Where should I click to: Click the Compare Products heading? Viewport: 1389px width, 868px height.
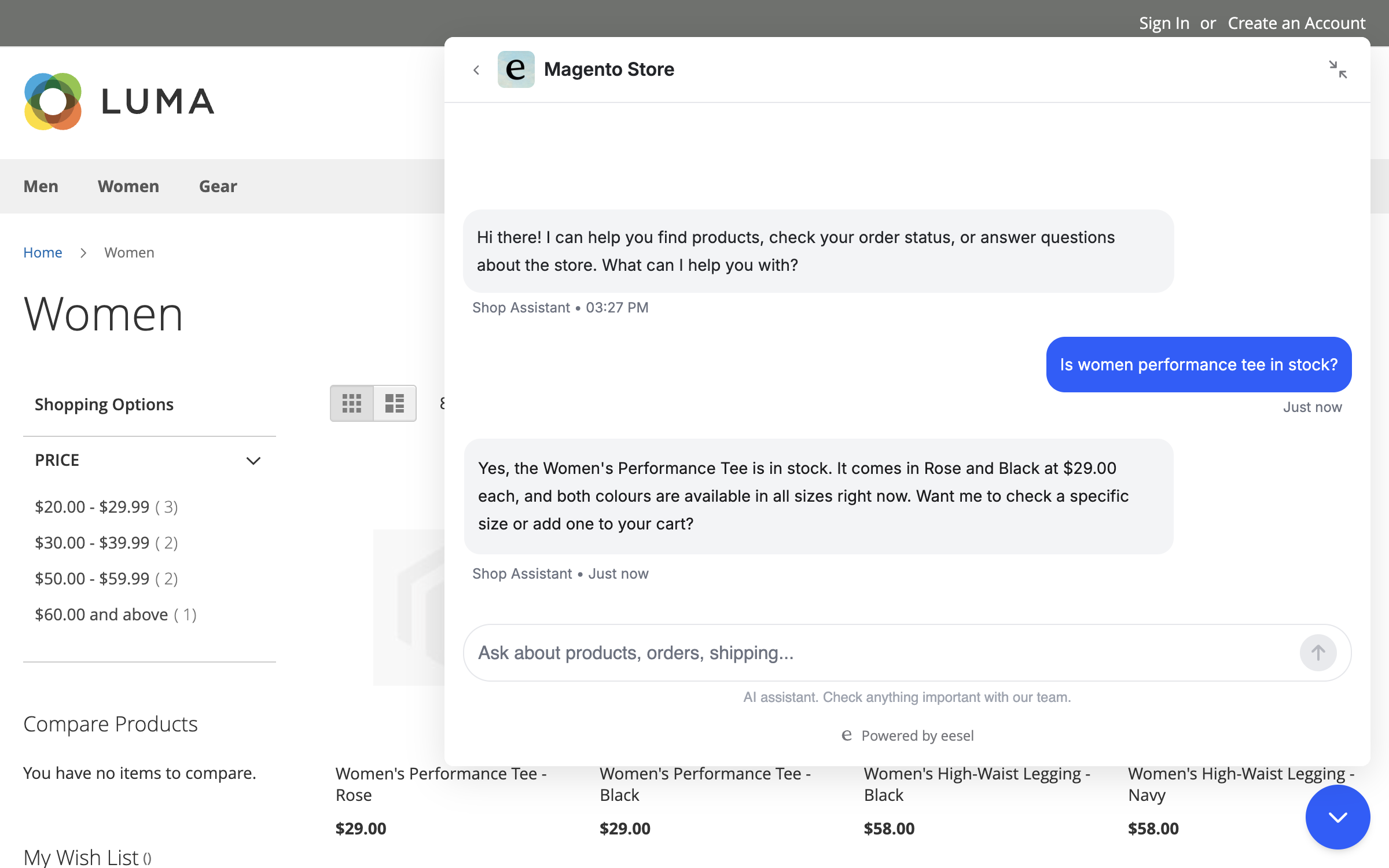pos(111,724)
